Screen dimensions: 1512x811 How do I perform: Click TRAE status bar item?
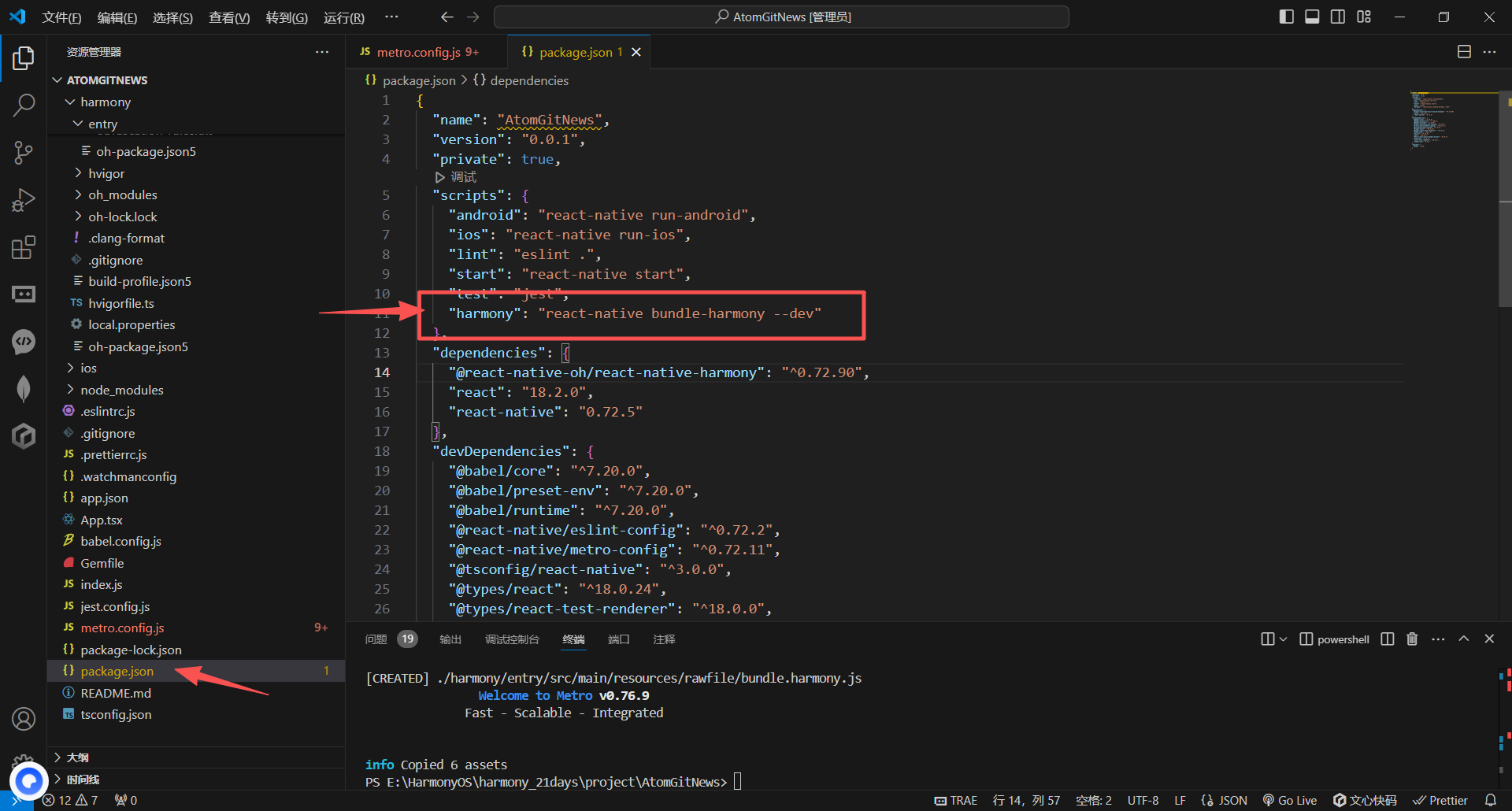pyautogui.click(x=955, y=800)
